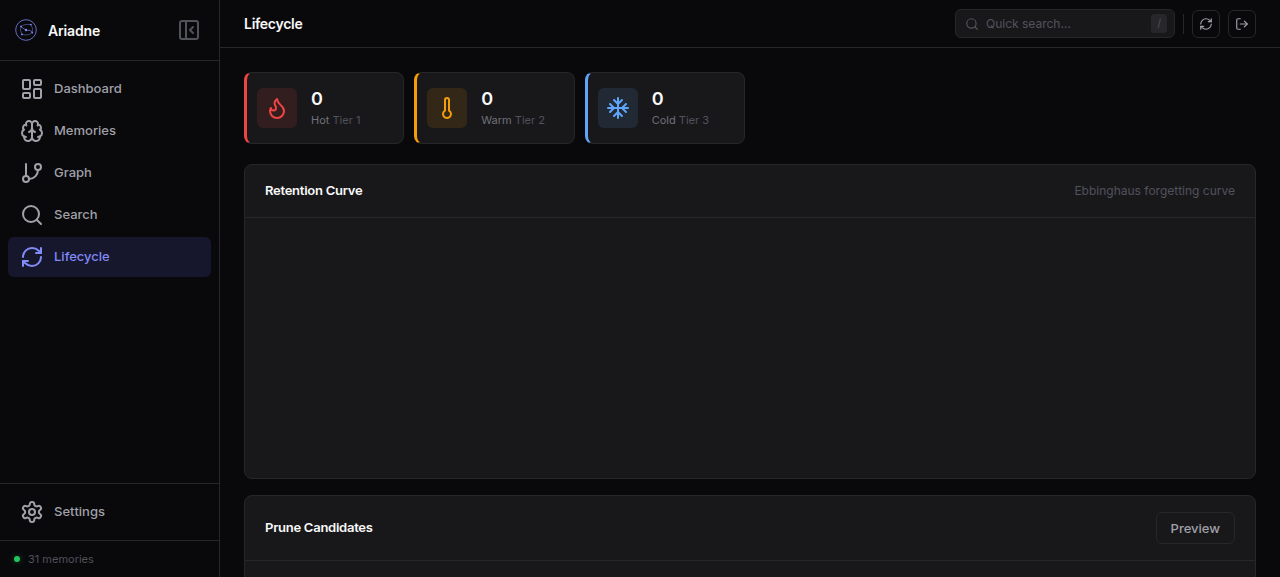1280x577 pixels.
Task: Click the Hot tier flame icon
Action: point(277,108)
